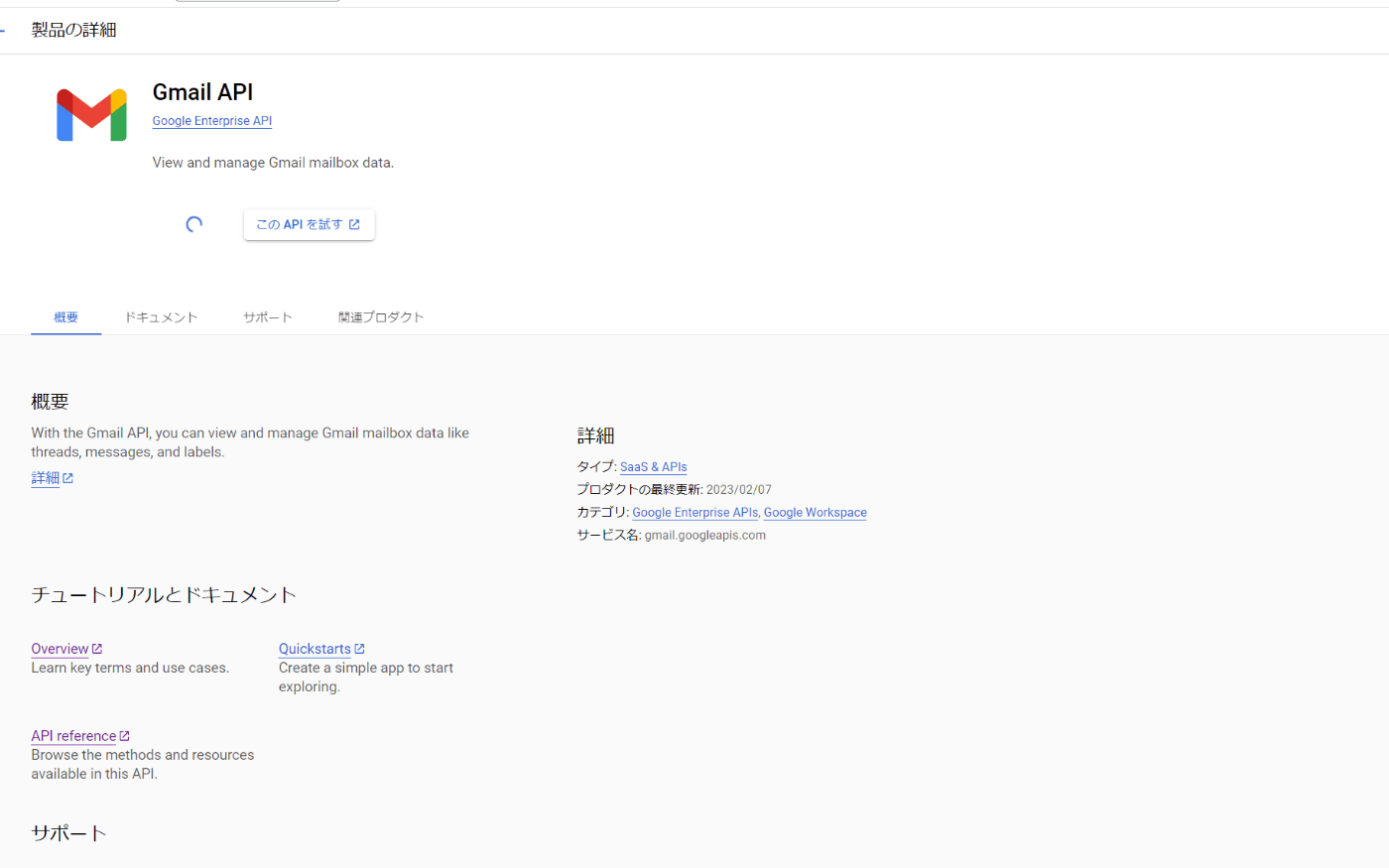1389x868 pixels.
Task: Click the この API を試す button
Action: (x=309, y=224)
